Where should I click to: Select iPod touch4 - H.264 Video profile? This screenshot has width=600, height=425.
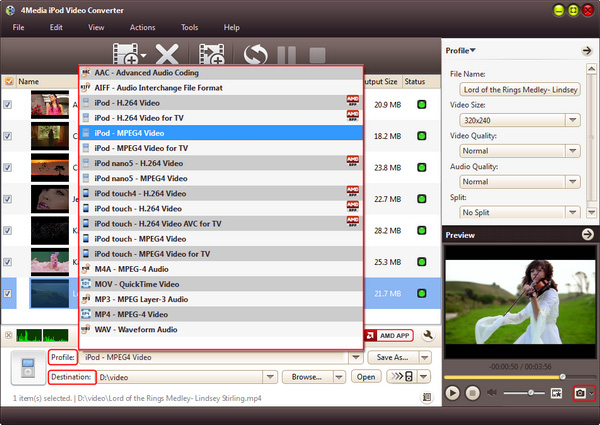221,194
